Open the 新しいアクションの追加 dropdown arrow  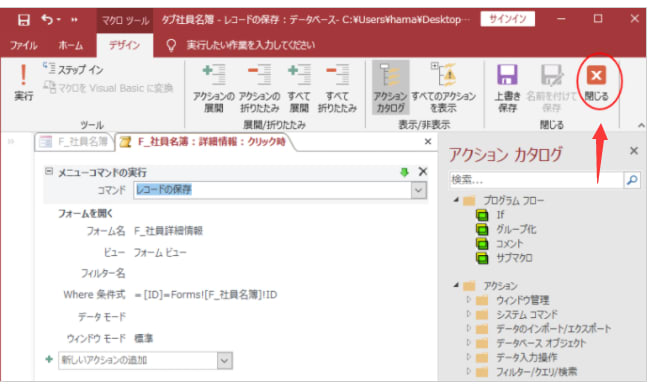225,361
